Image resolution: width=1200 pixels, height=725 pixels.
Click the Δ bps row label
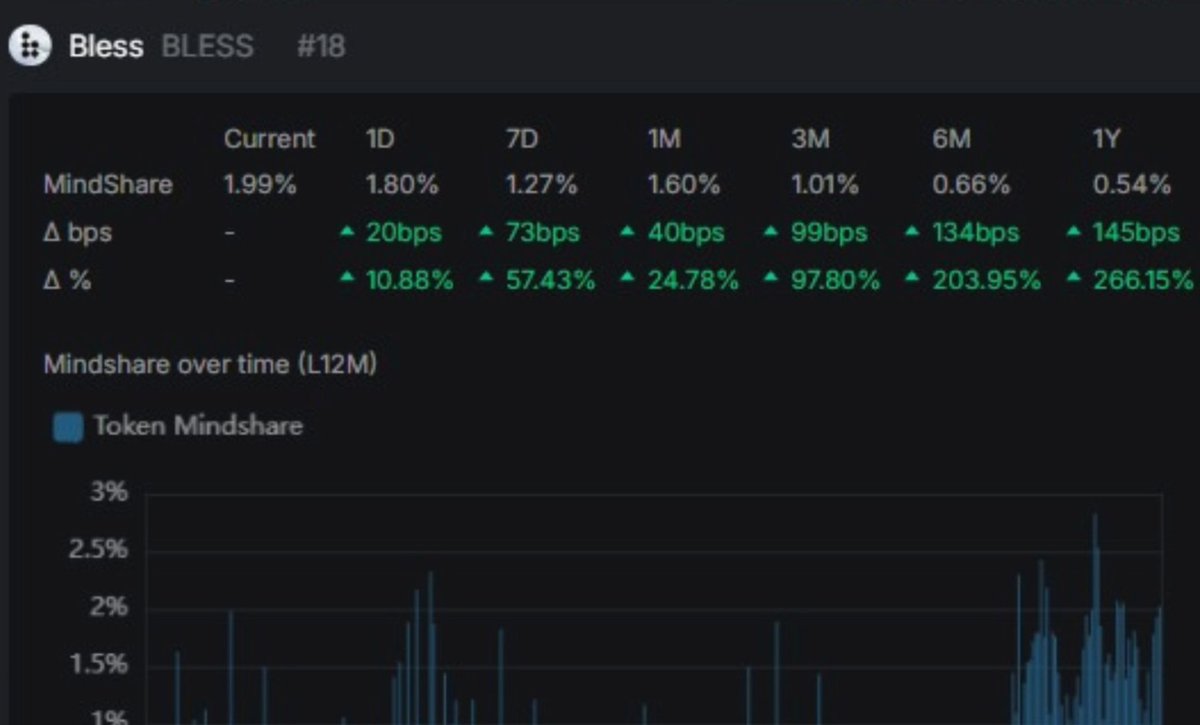78,233
